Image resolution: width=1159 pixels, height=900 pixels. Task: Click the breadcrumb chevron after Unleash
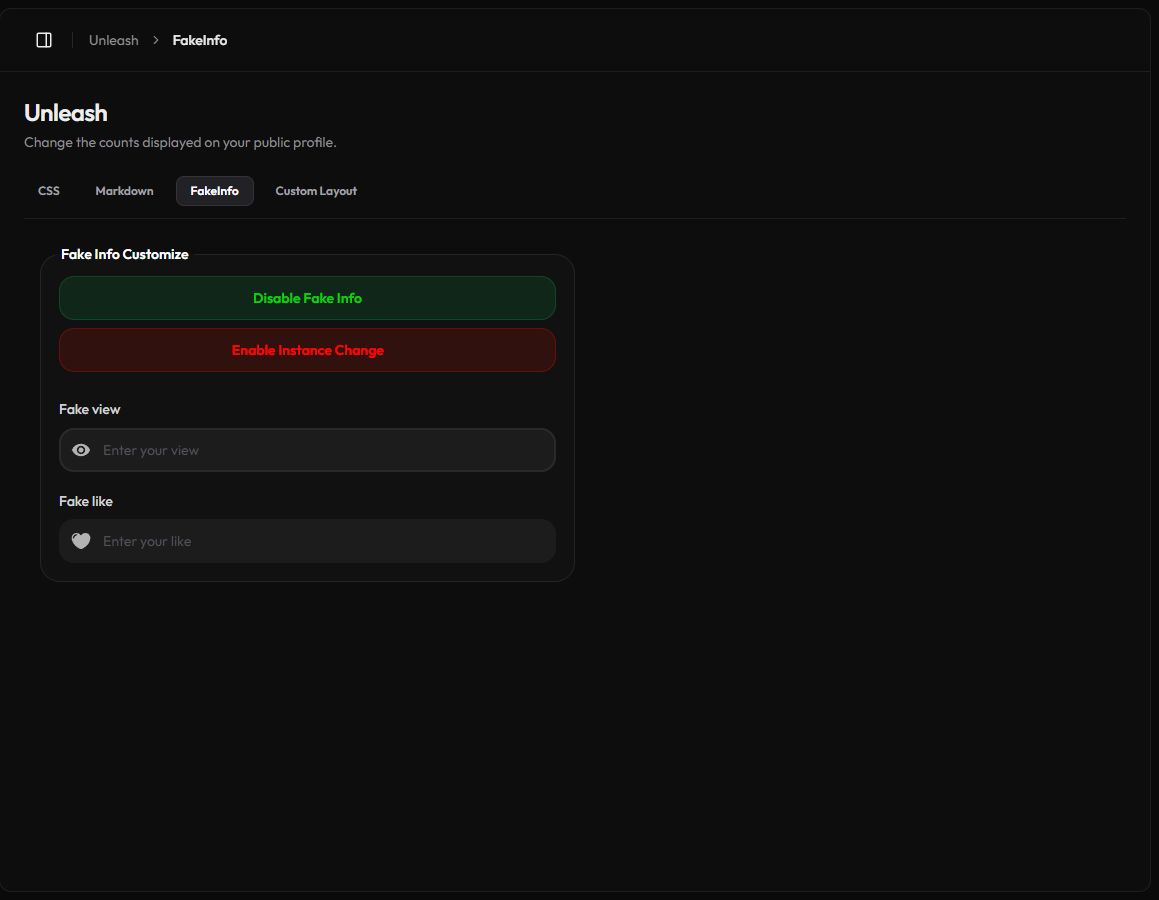tap(155, 40)
